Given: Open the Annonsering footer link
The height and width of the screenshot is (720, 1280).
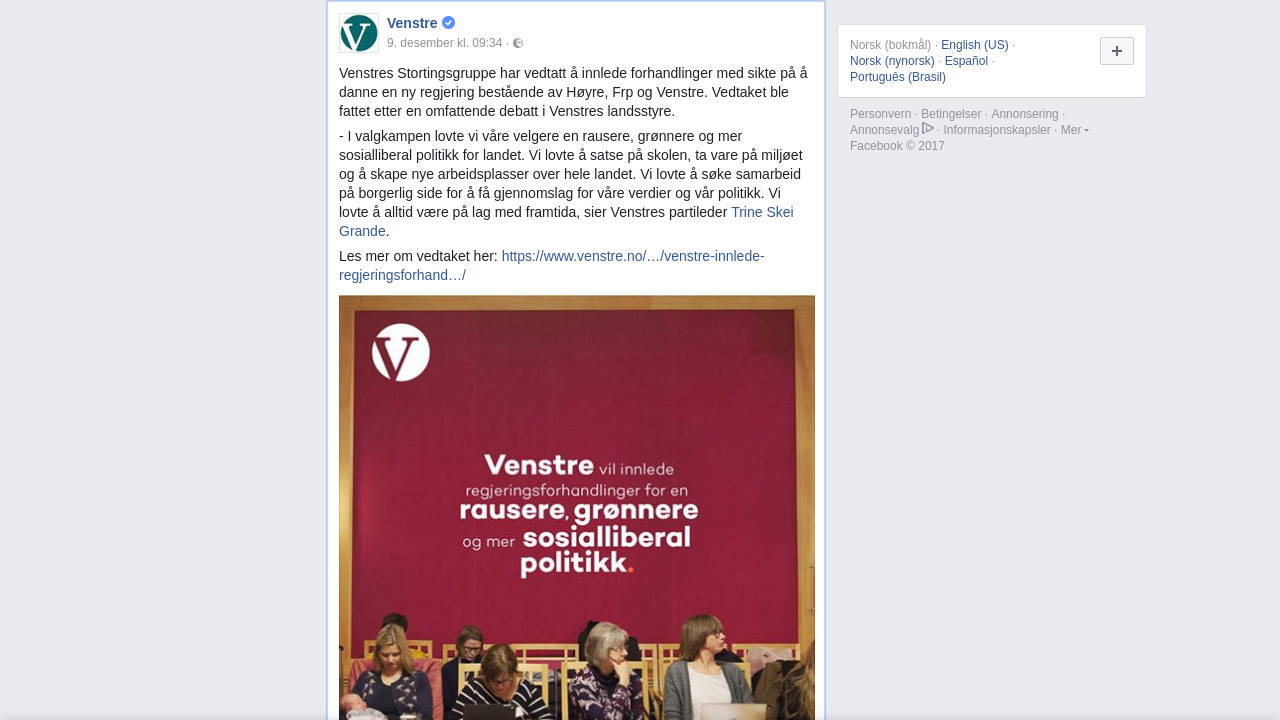Looking at the screenshot, I should (x=1025, y=114).
